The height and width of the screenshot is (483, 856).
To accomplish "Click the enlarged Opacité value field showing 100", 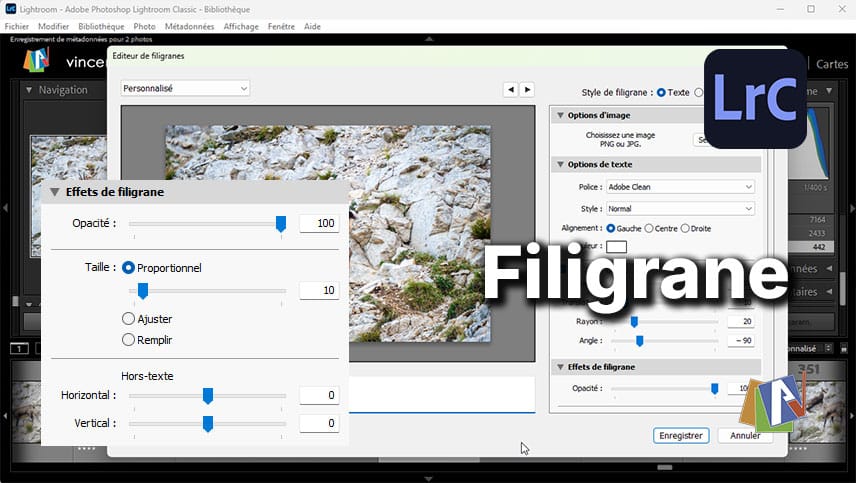I will (x=319, y=223).
